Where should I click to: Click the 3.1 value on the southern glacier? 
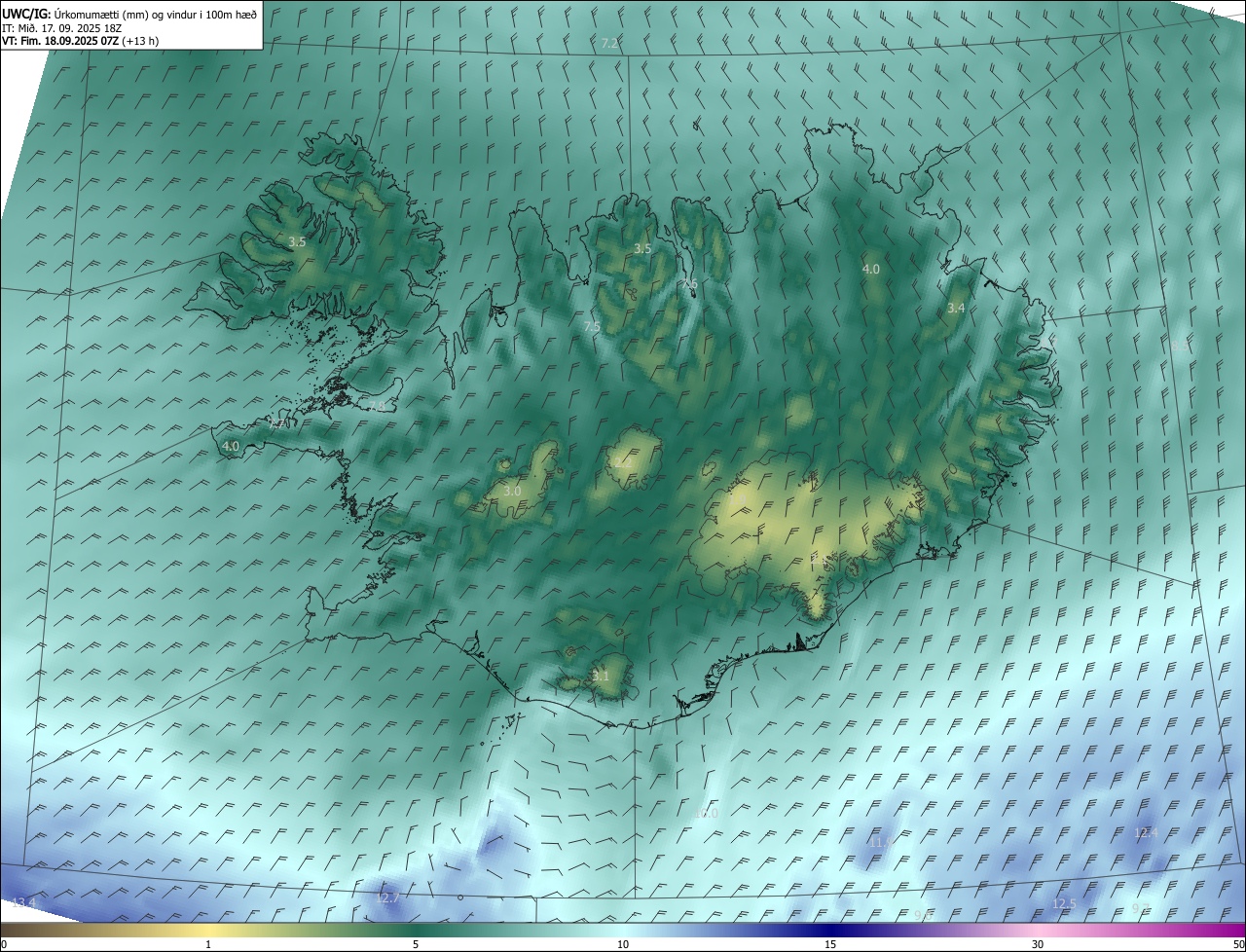point(601,676)
